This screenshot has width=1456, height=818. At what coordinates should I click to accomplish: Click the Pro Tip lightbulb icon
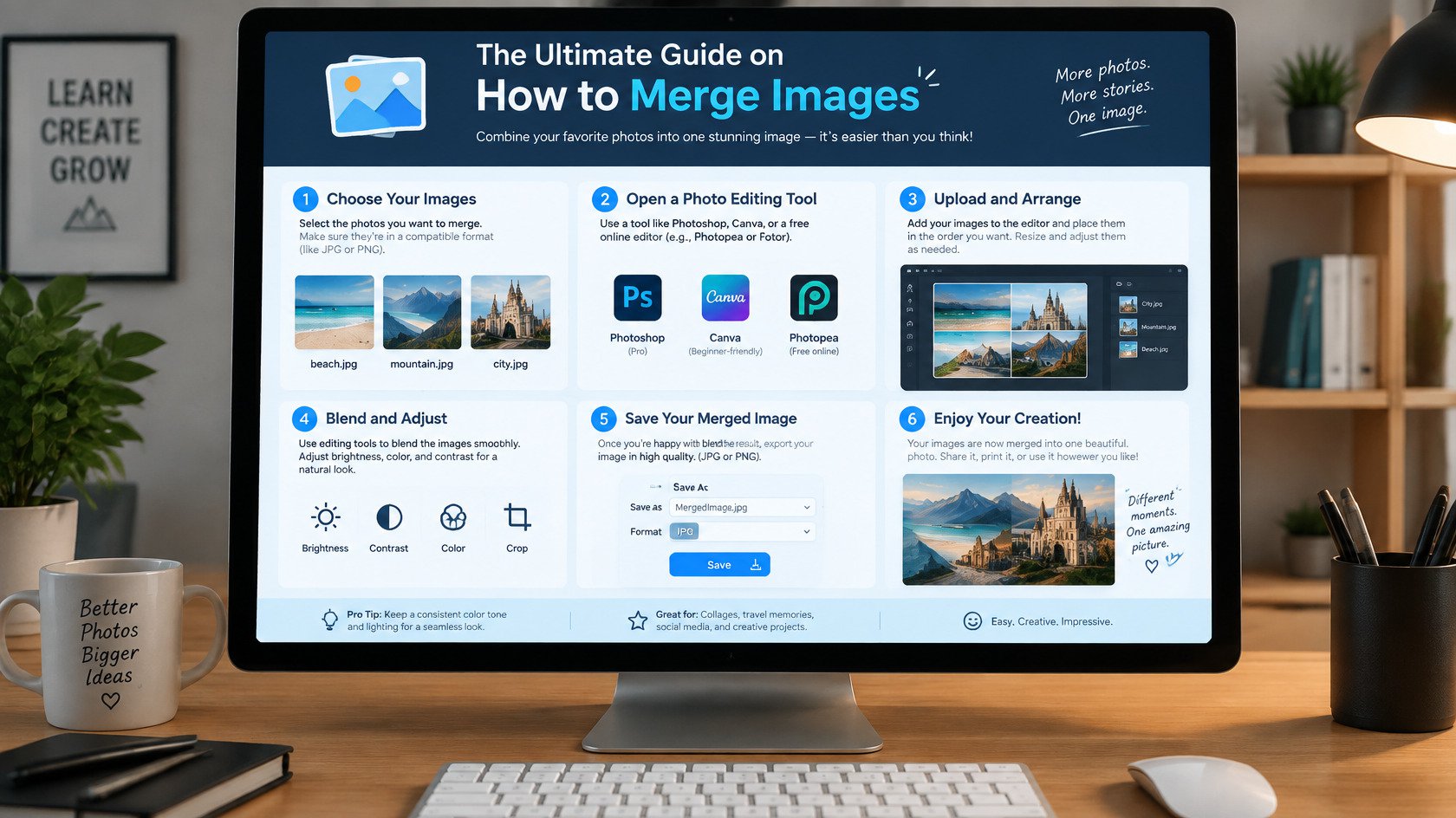330,620
